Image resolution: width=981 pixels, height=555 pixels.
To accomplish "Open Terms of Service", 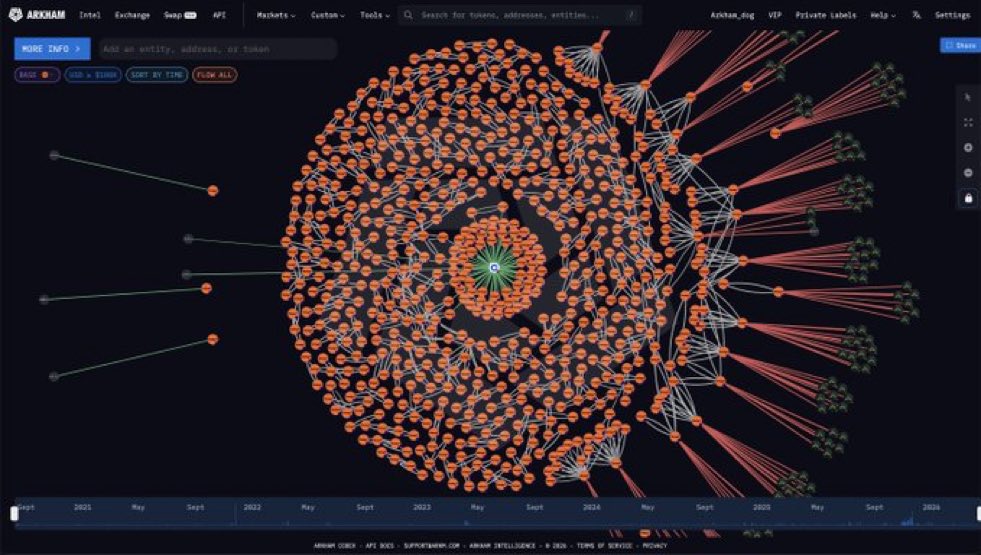I will click(604, 546).
